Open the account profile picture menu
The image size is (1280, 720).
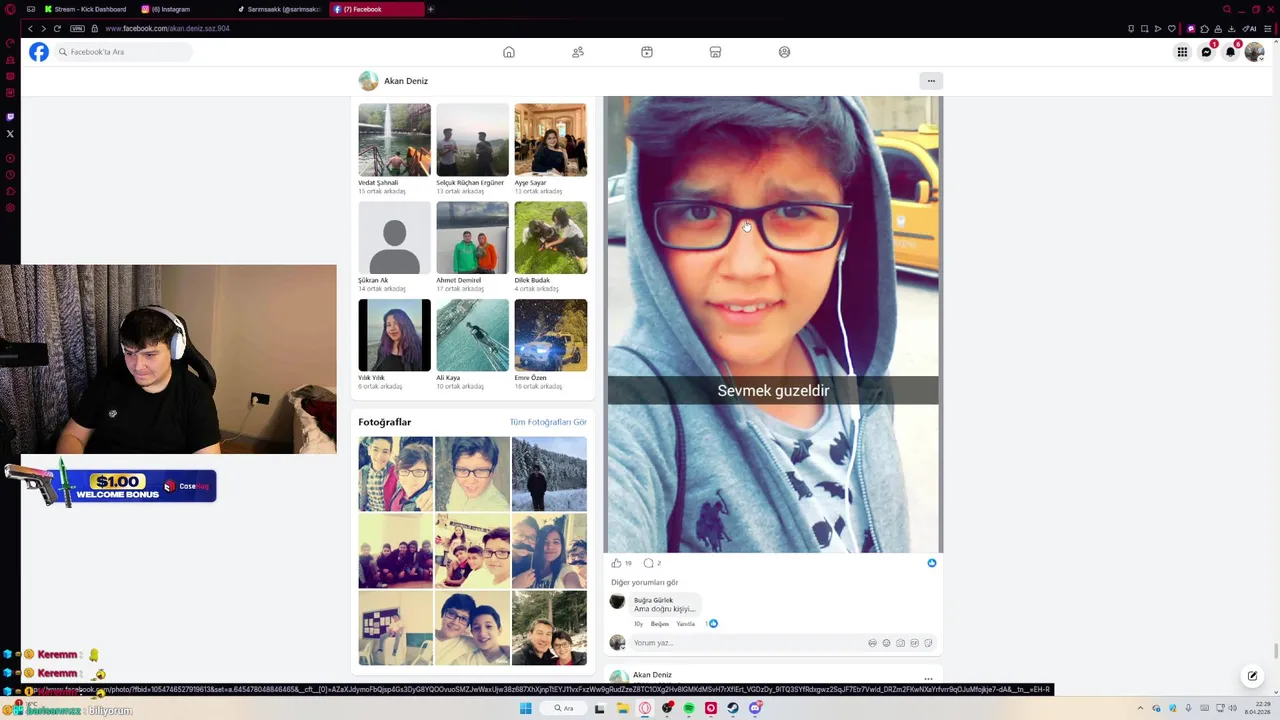click(1255, 52)
